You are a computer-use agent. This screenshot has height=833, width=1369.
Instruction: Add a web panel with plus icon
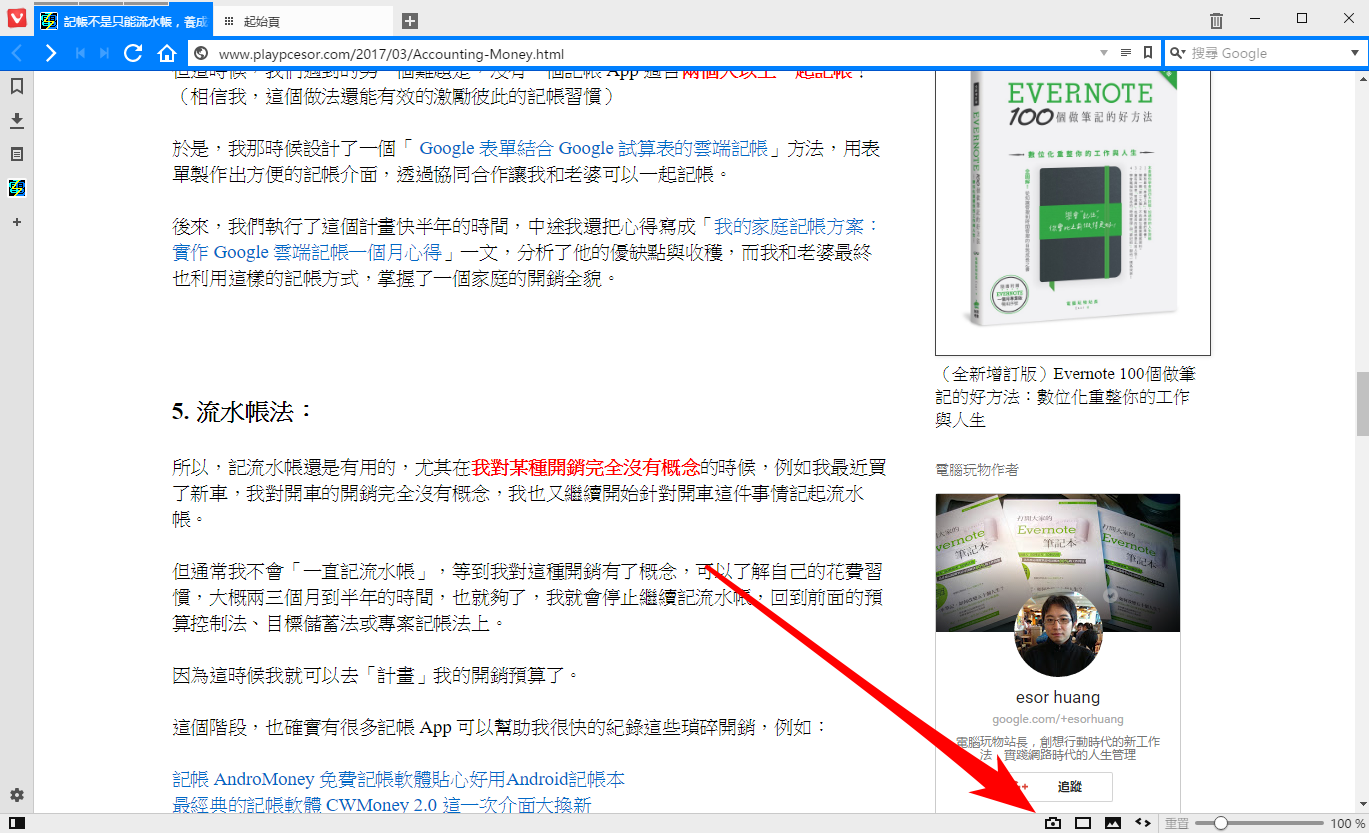(x=17, y=222)
